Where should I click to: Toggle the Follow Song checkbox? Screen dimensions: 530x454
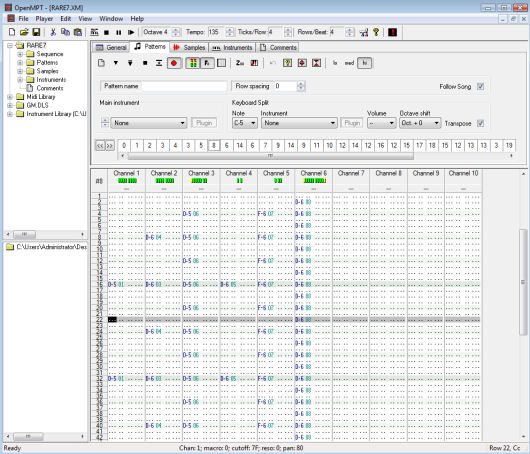click(480, 87)
